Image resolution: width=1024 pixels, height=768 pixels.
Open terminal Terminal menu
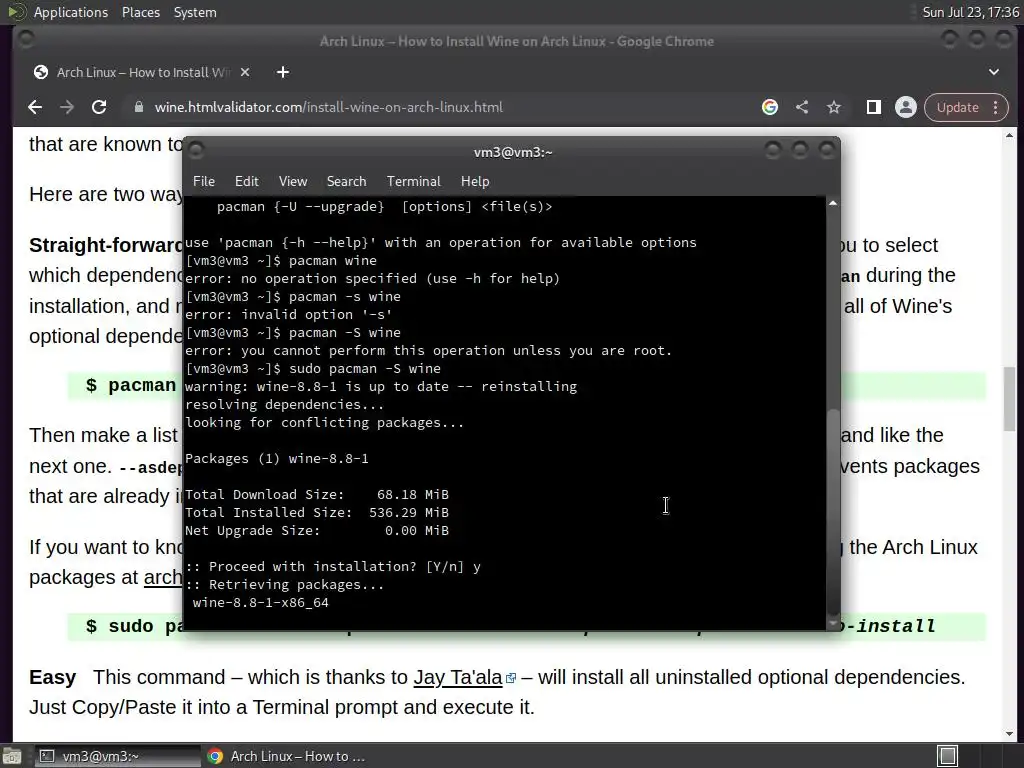(413, 182)
